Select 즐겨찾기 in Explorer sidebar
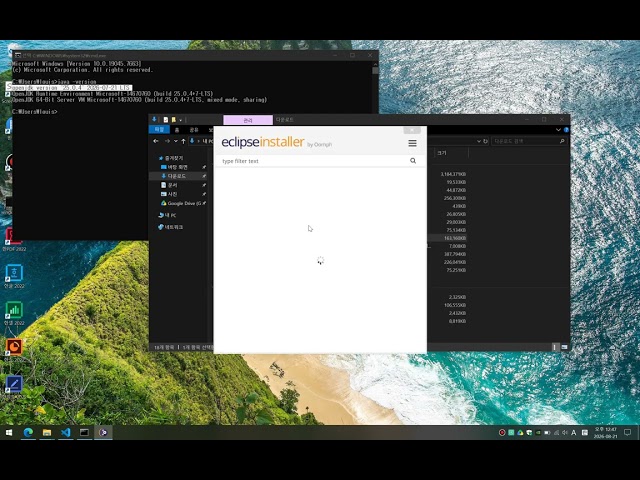 [171, 158]
